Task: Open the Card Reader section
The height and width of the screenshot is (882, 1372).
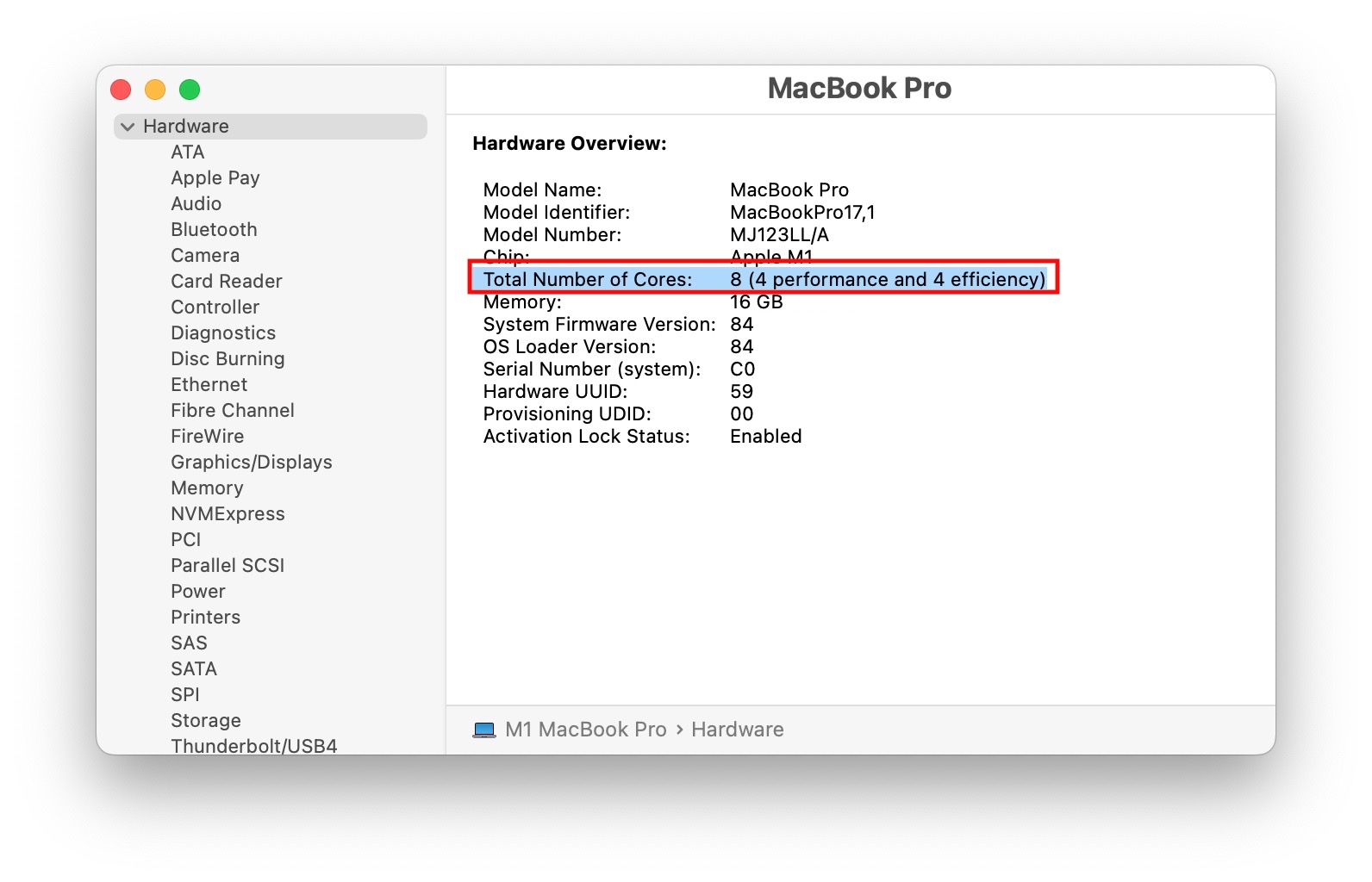Action: pos(225,281)
